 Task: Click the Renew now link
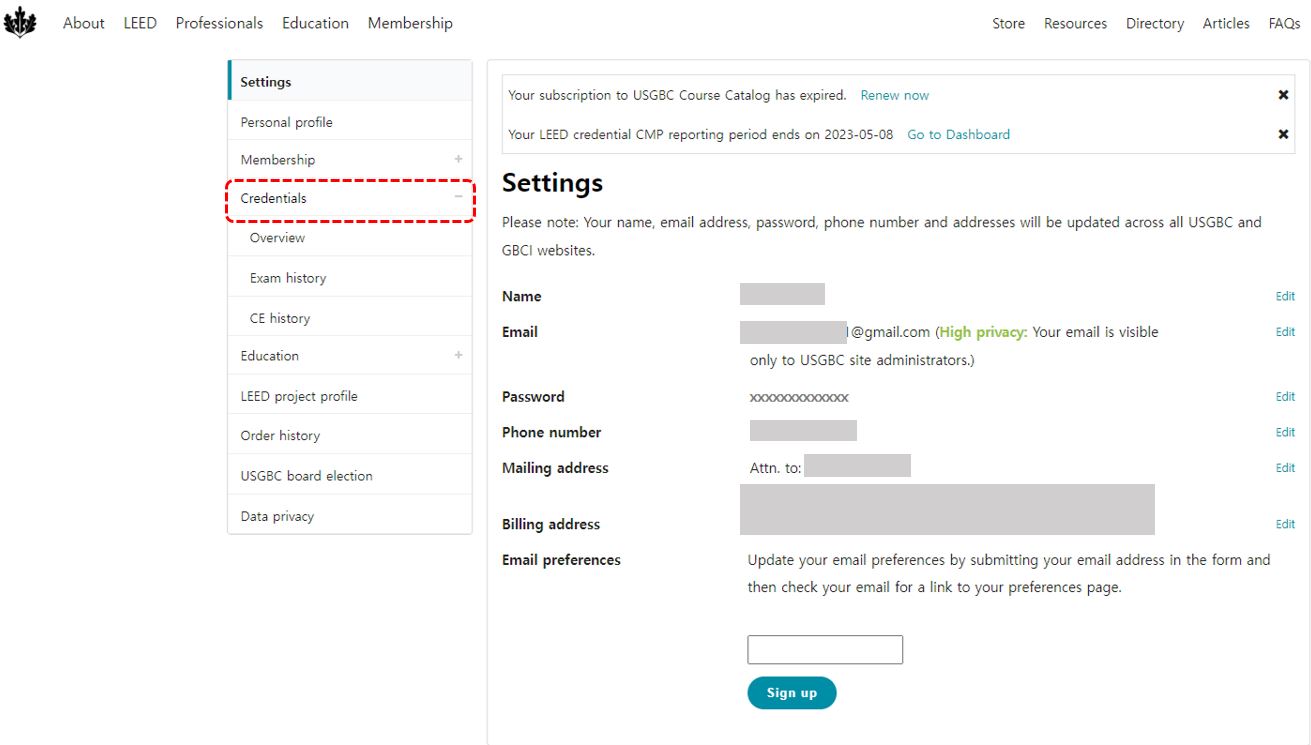(x=895, y=95)
